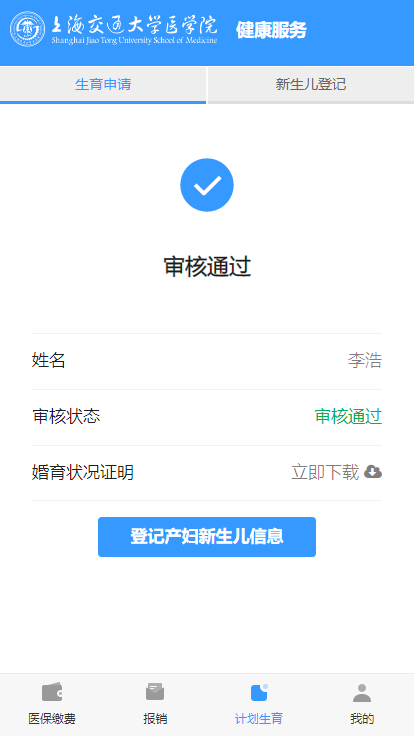Tap the 报销 label in bottom bar
Image resolution: width=414 pixels, height=736 pixels.
click(155, 719)
